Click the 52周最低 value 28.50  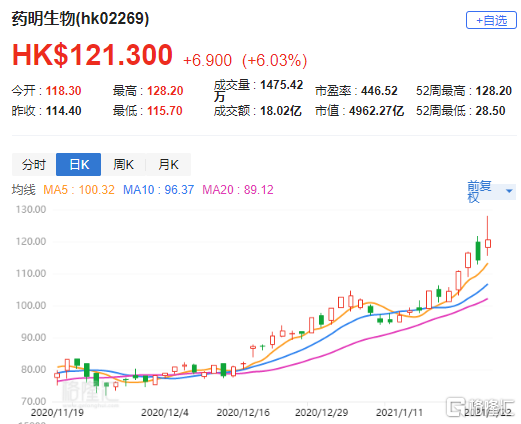point(490,111)
